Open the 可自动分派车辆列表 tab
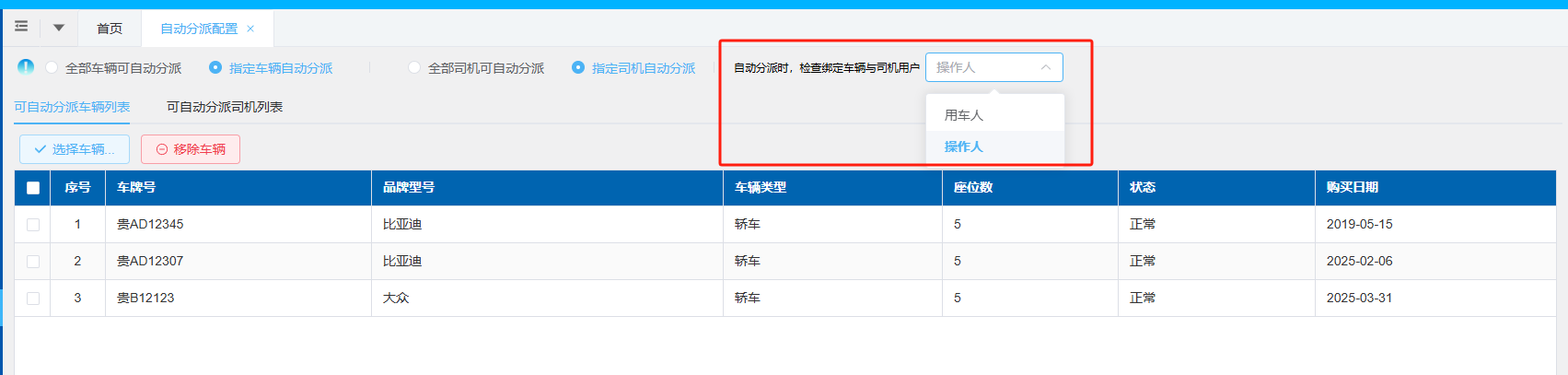 click(x=72, y=107)
